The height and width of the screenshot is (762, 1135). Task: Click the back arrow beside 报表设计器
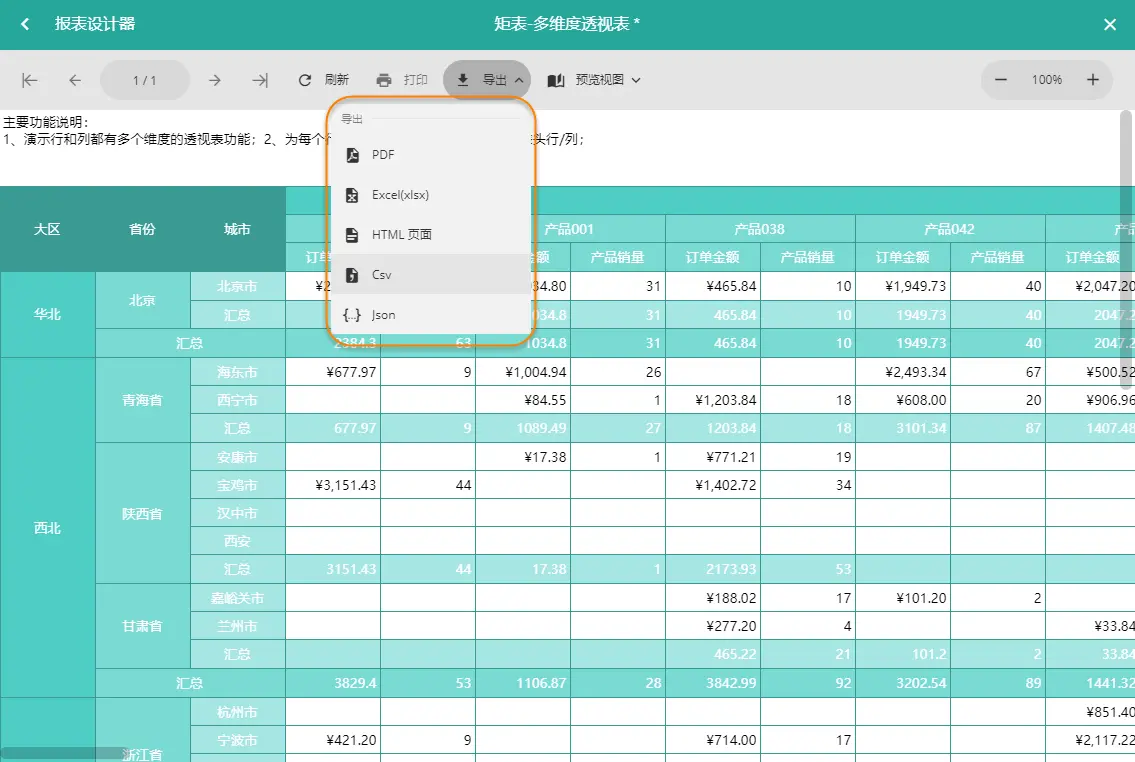click(25, 24)
